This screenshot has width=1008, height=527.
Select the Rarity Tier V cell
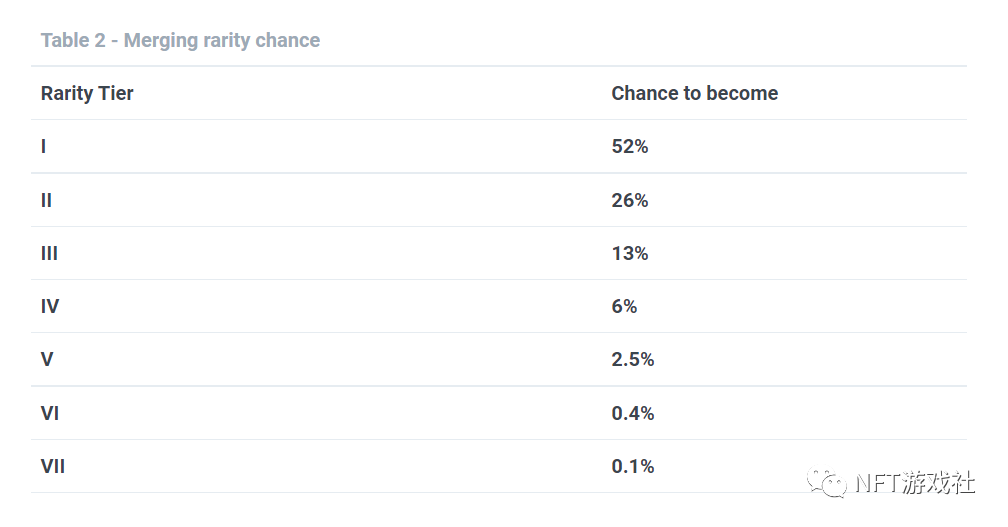click(47, 359)
